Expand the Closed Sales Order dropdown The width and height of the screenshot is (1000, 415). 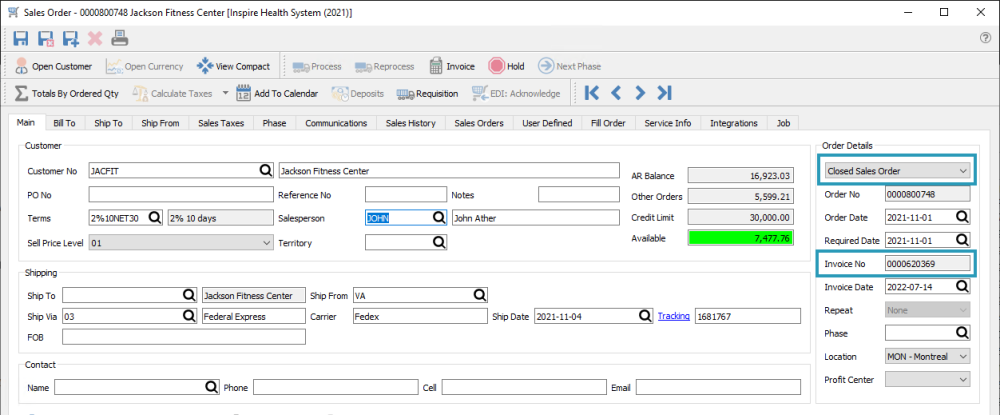point(963,172)
